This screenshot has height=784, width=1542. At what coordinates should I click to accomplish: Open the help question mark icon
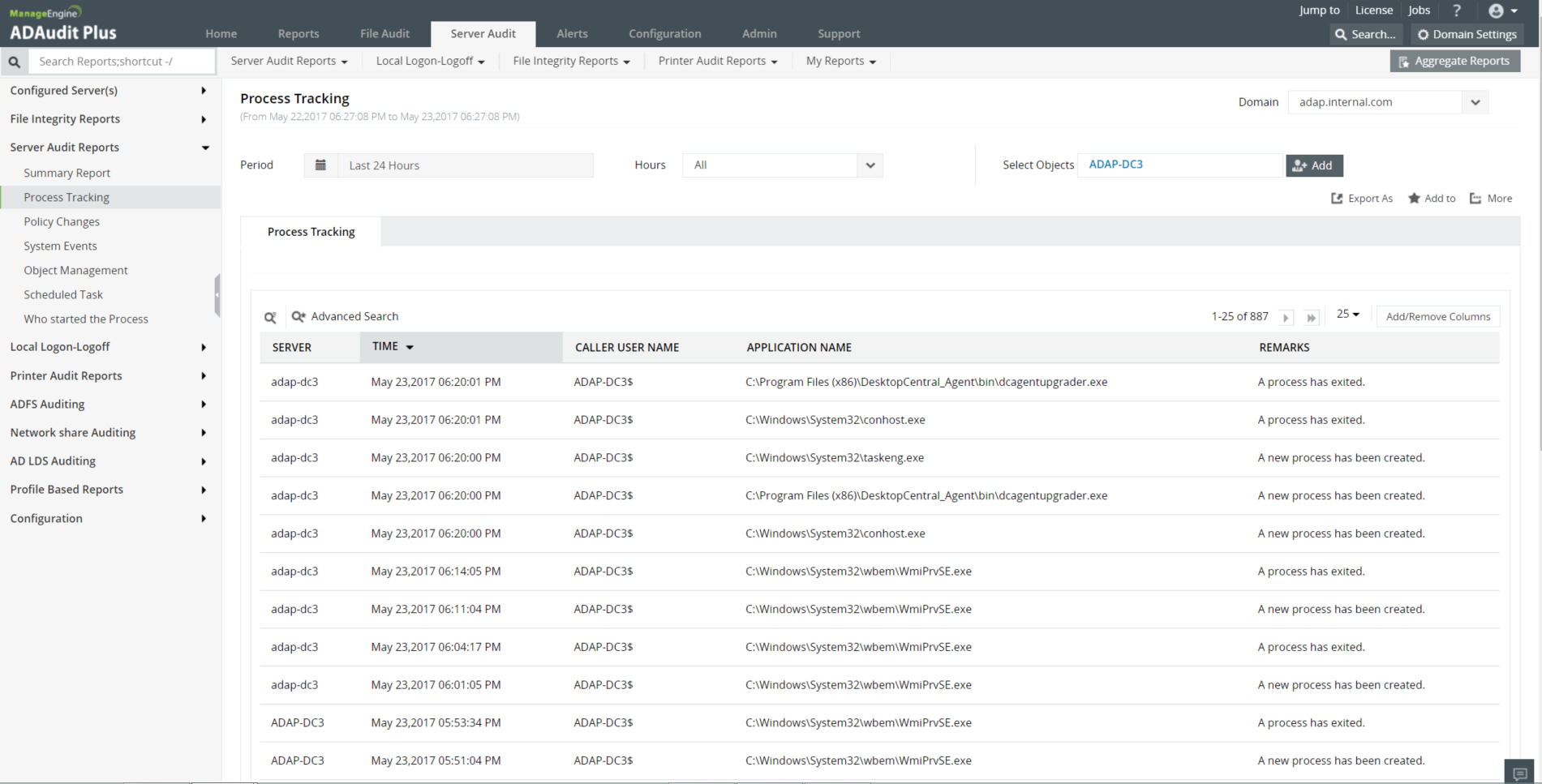pyautogui.click(x=1456, y=11)
